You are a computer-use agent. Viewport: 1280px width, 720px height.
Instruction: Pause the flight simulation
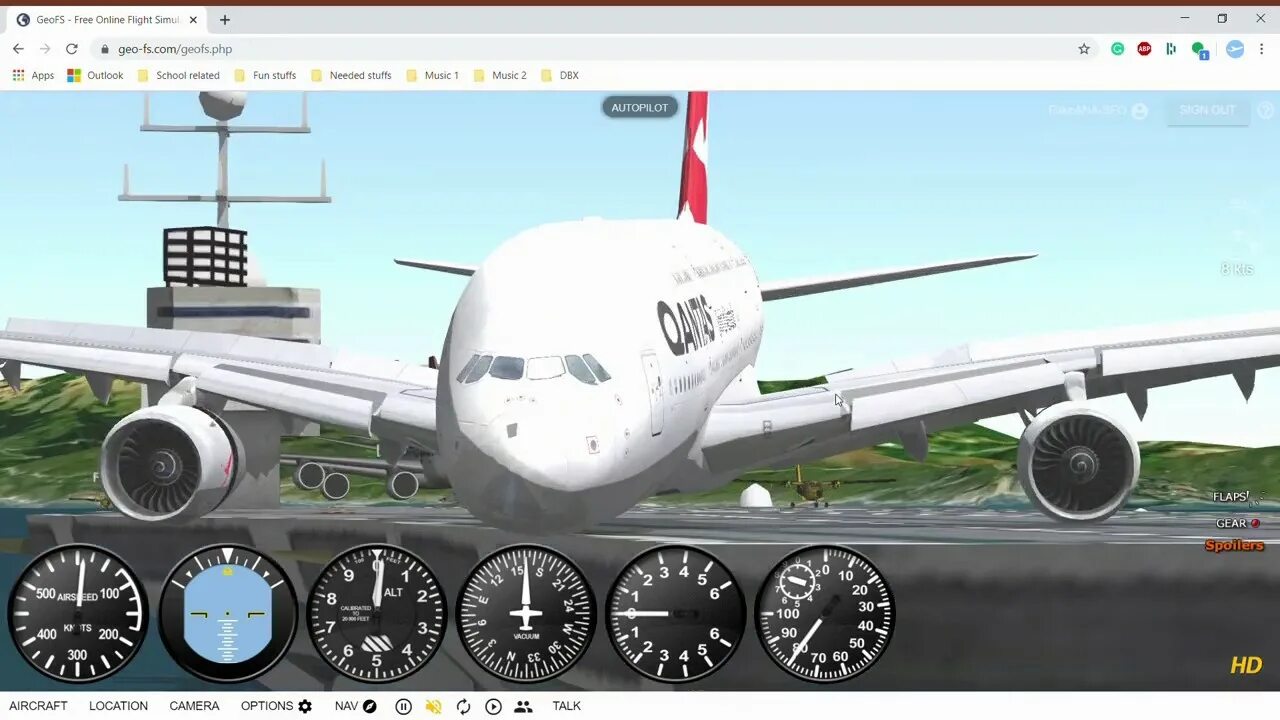403,706
